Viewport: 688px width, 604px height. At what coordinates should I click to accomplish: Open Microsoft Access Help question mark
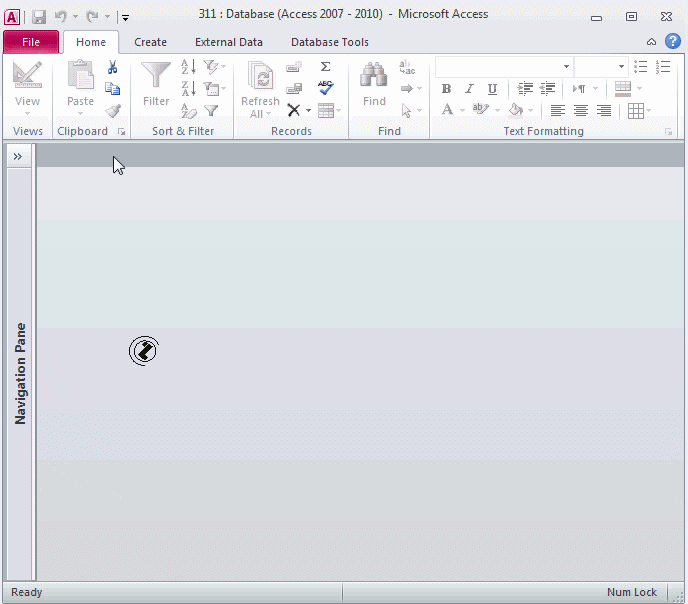coord(673,42)
